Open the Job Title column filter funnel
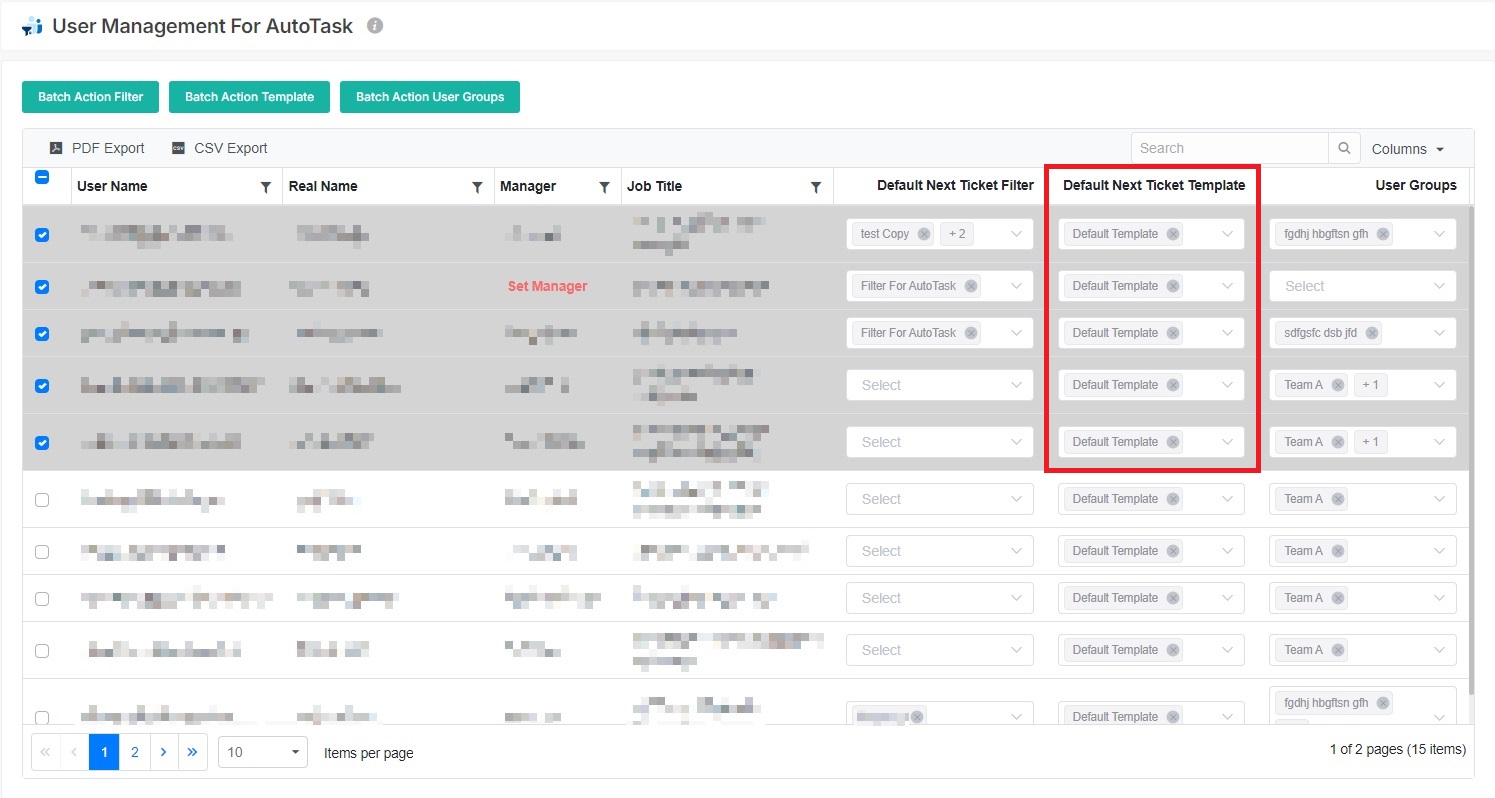 (x=817, y=186)
